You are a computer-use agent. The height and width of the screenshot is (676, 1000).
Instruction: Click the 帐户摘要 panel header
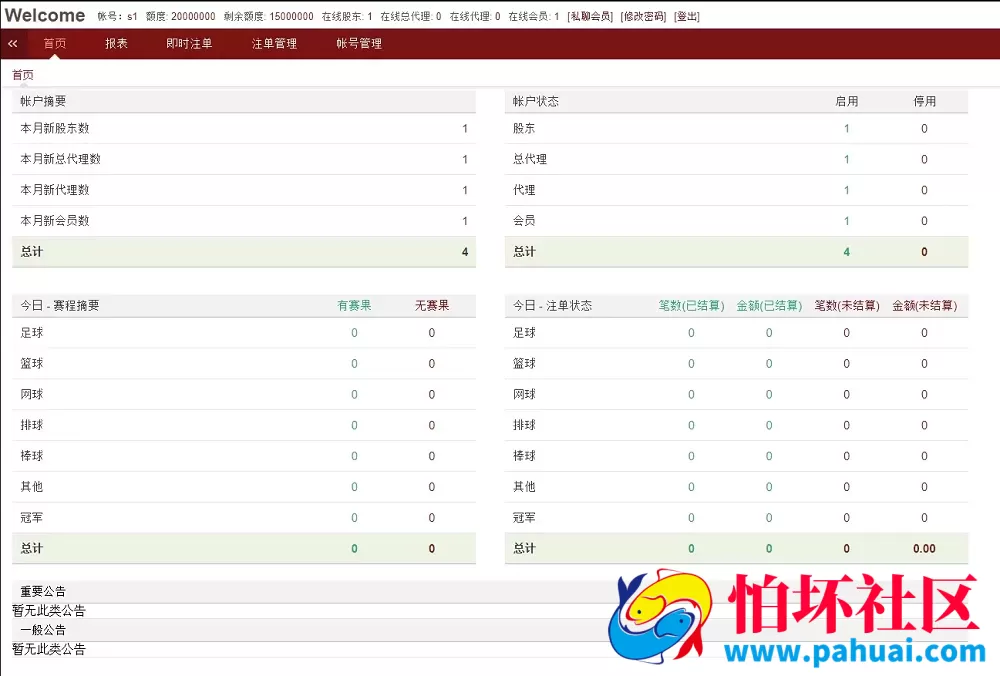coord(244,101)
